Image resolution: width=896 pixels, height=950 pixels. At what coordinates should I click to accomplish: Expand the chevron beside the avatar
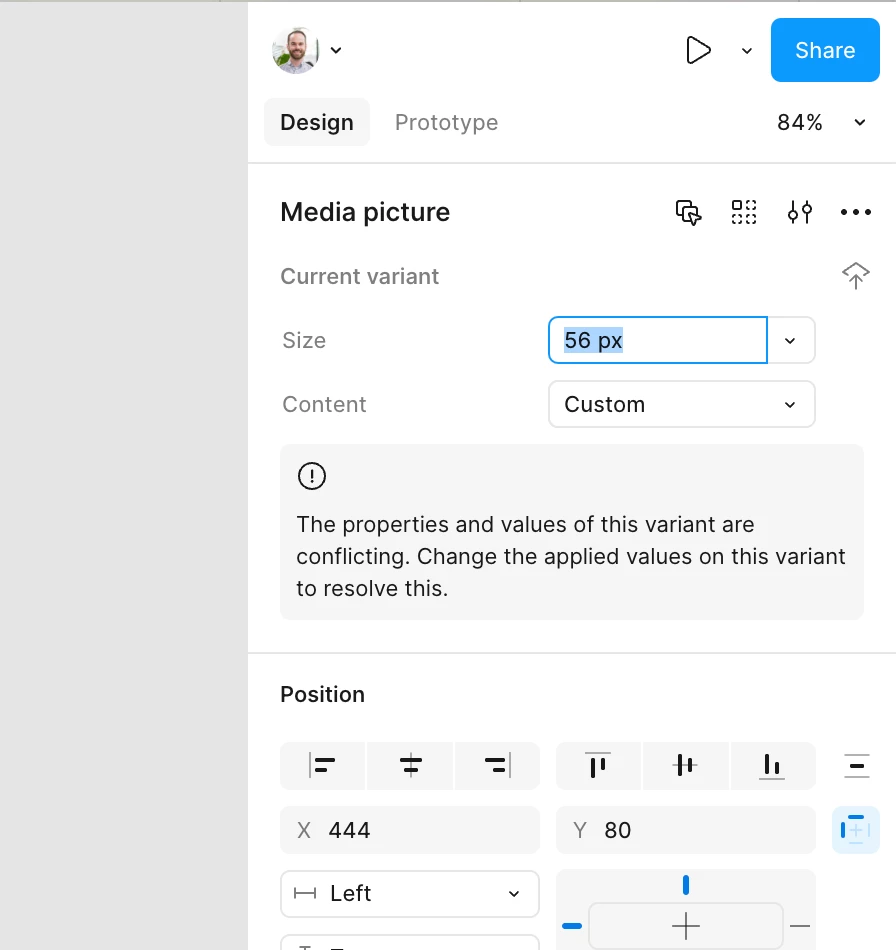(x=336, y=50)
